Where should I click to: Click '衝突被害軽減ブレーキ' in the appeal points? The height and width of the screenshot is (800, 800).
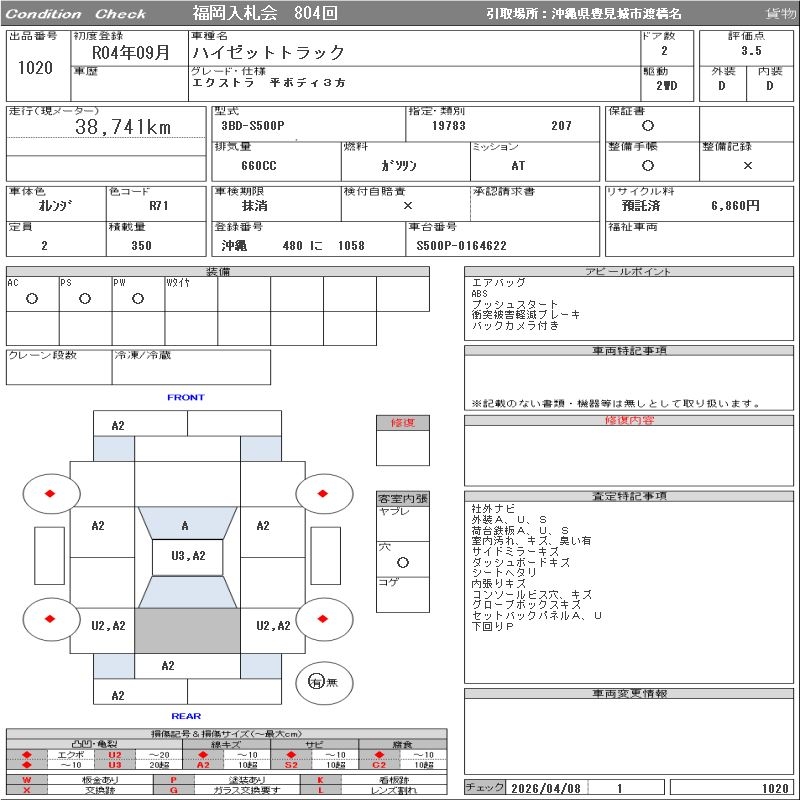[526, 315]
